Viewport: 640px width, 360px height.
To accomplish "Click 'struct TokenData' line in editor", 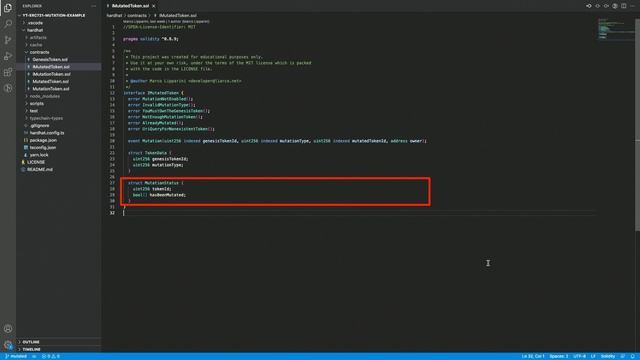I will point(149,153).
